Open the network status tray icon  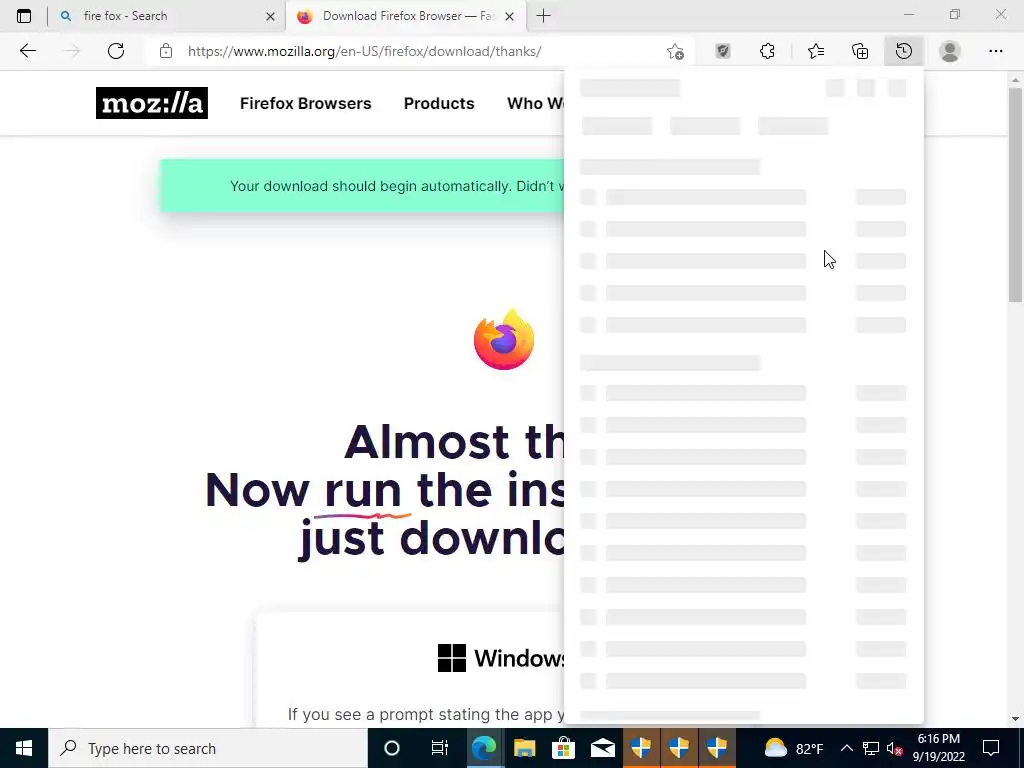click(x=871, y=748)
